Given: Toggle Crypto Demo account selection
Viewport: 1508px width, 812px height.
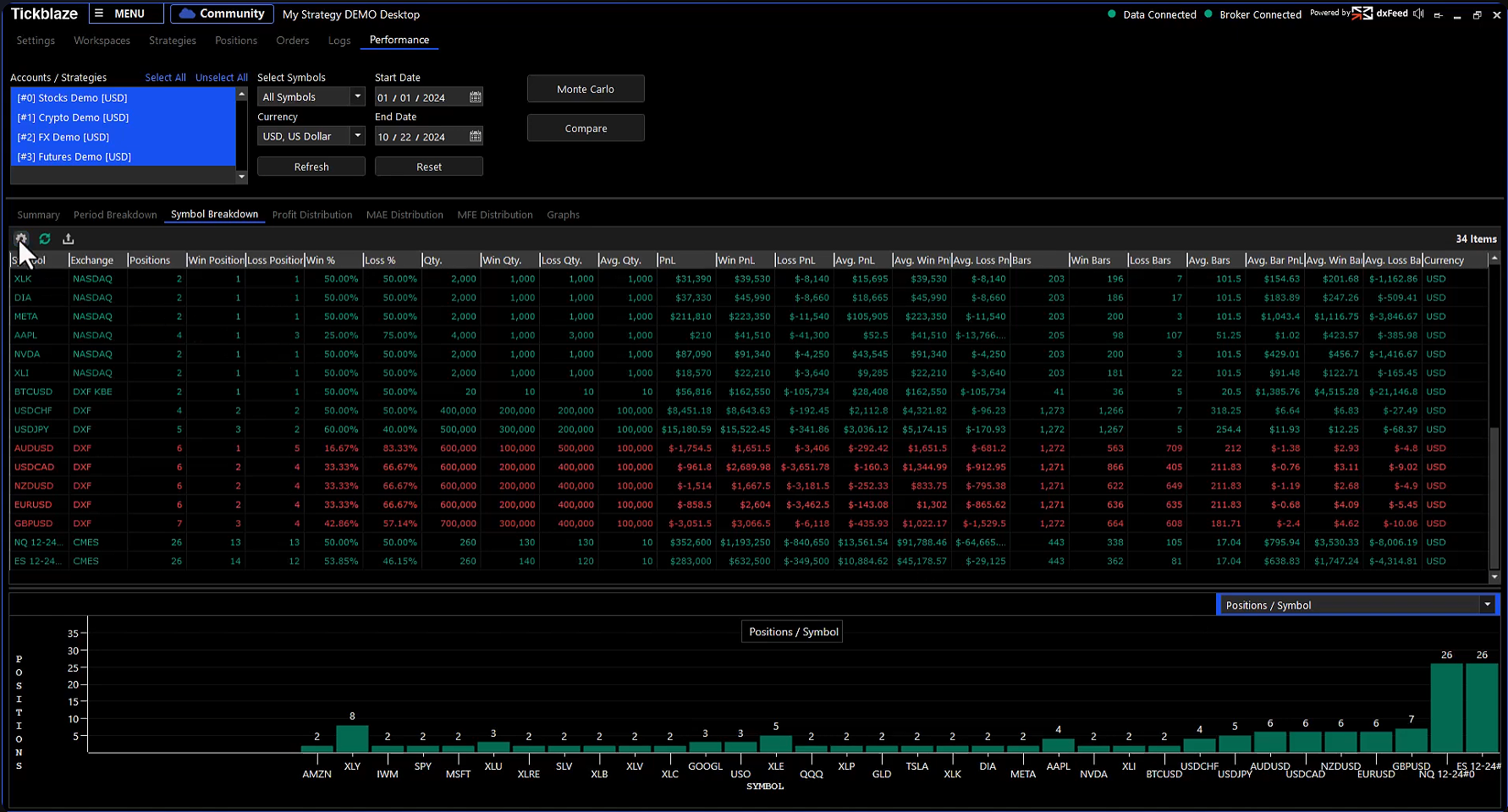Looking at the screenshot, I should [74, 118].
